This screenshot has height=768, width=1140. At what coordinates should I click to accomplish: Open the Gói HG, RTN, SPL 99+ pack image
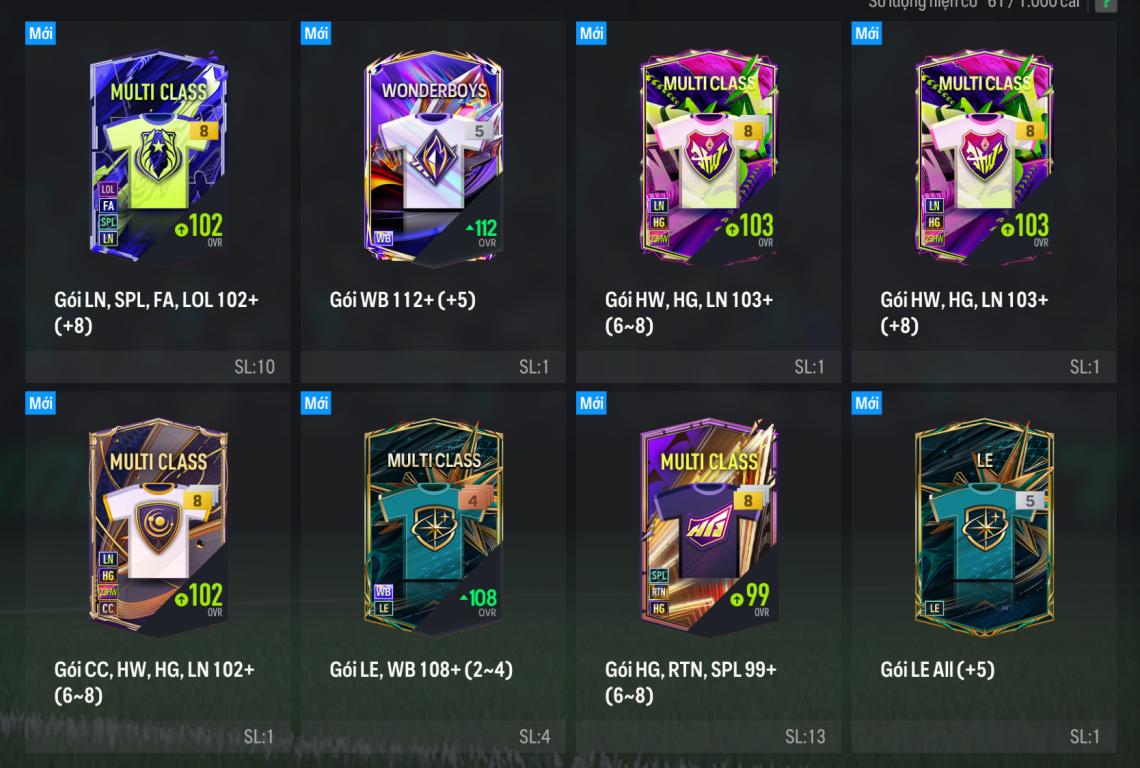[x=709, y=524]
